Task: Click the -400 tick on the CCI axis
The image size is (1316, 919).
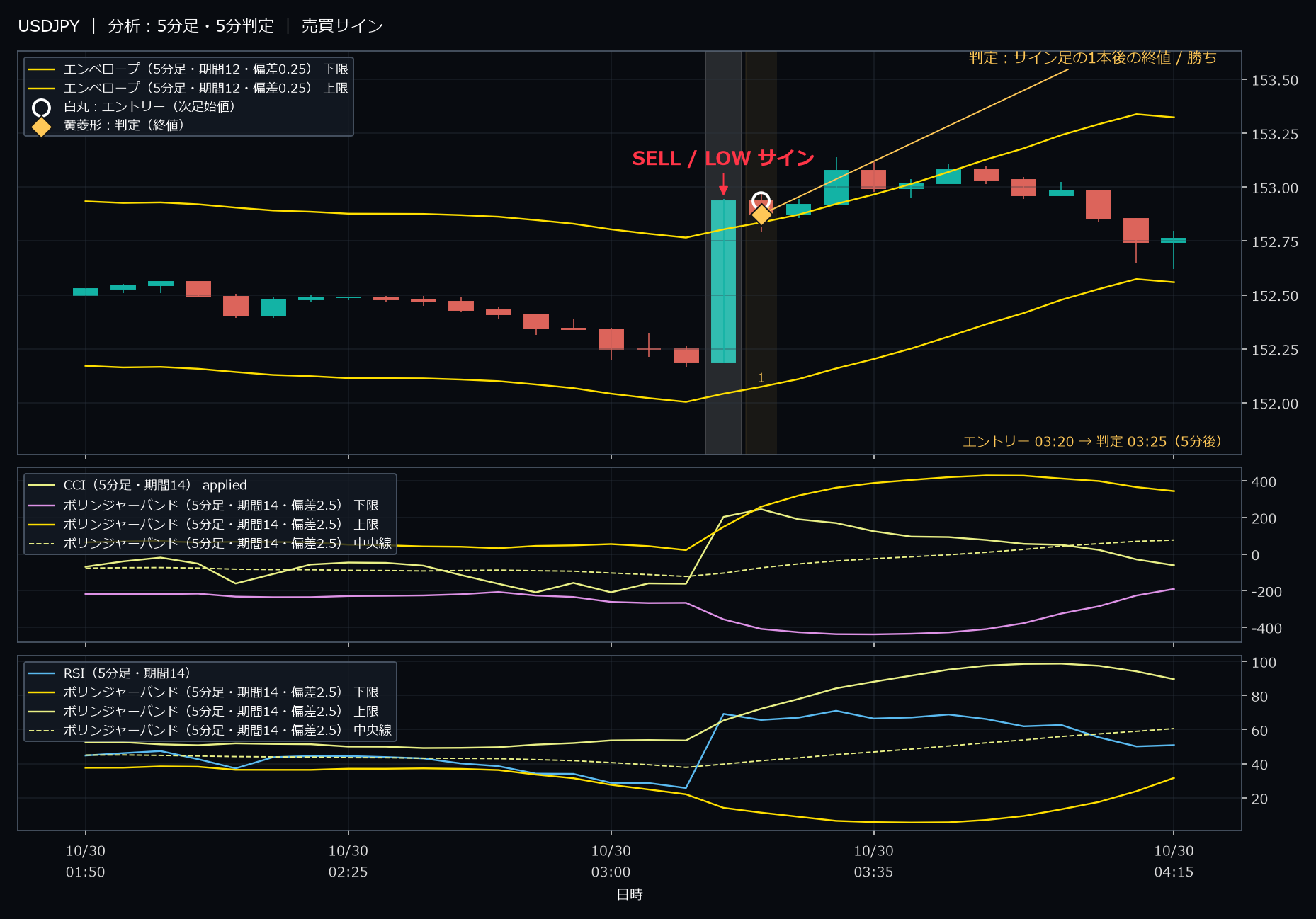Action: pyautogui.click(x=1266, y=629)
